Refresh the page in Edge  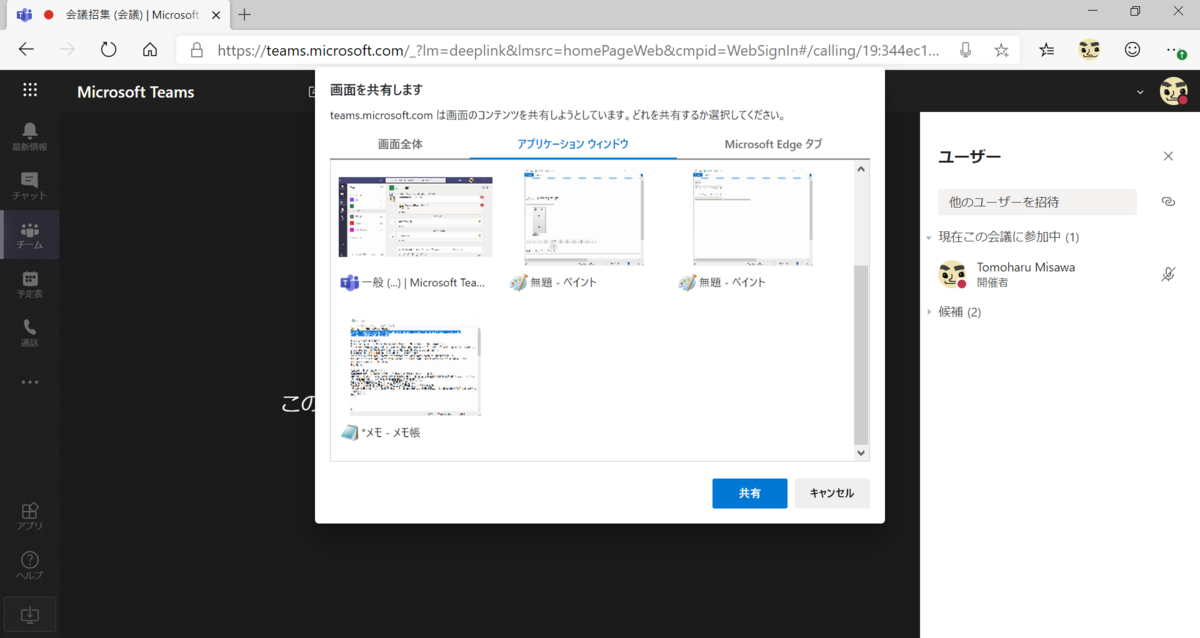pos(109,50)
